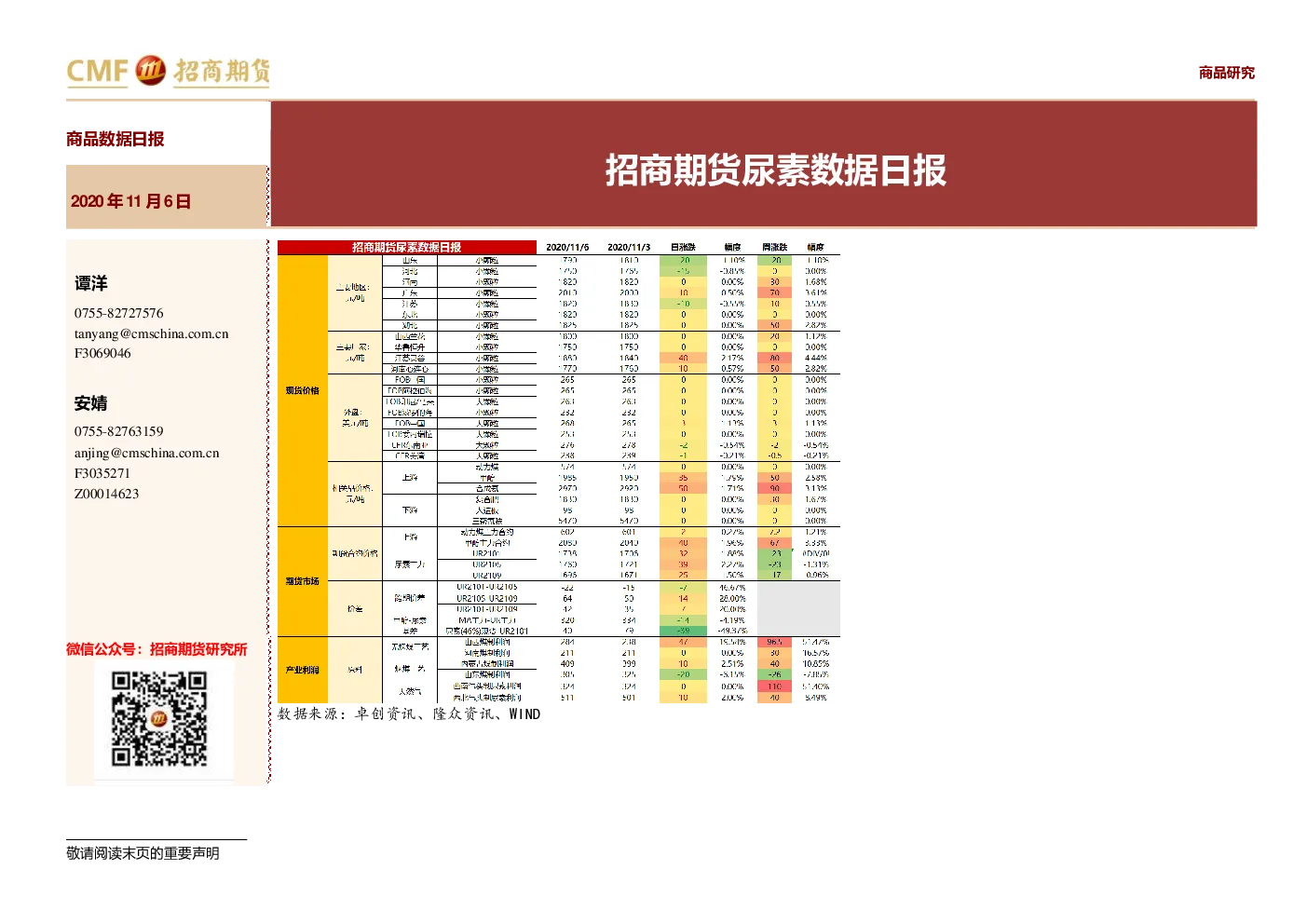The width and height of the screenshot is (1307, 924).
Task: Click the 2.17% daily change cell
Action: pos(732,358)
